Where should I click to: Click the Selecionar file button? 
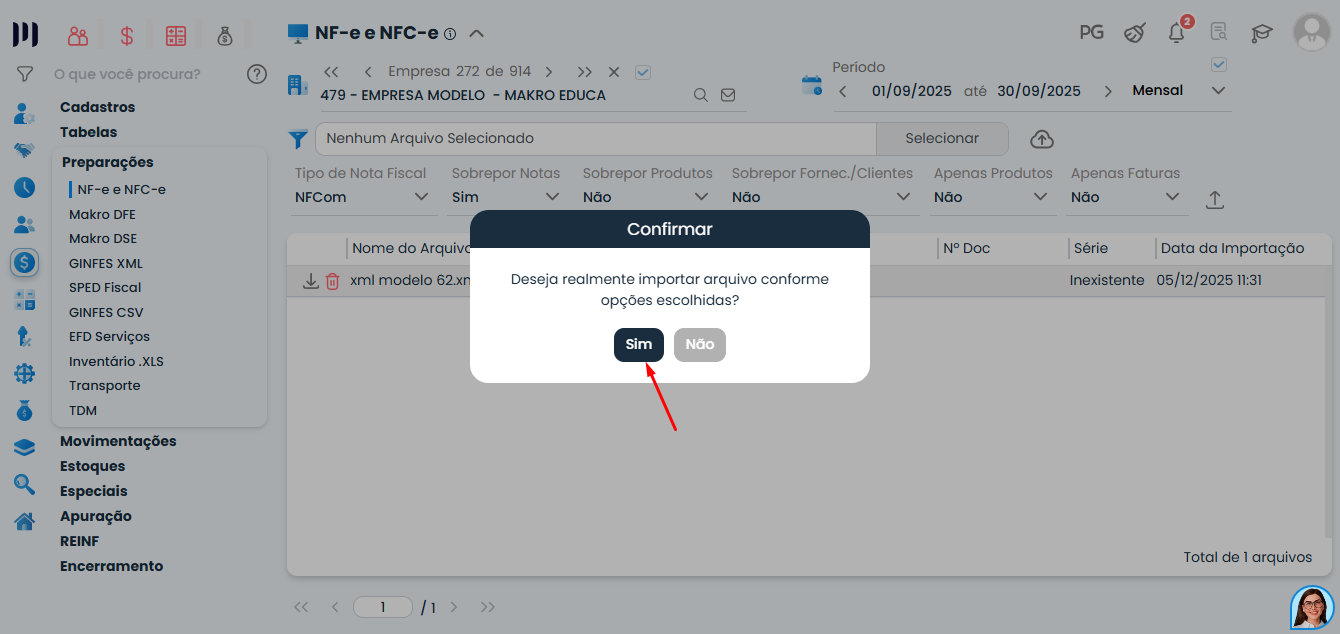click(x=942, y=138)
